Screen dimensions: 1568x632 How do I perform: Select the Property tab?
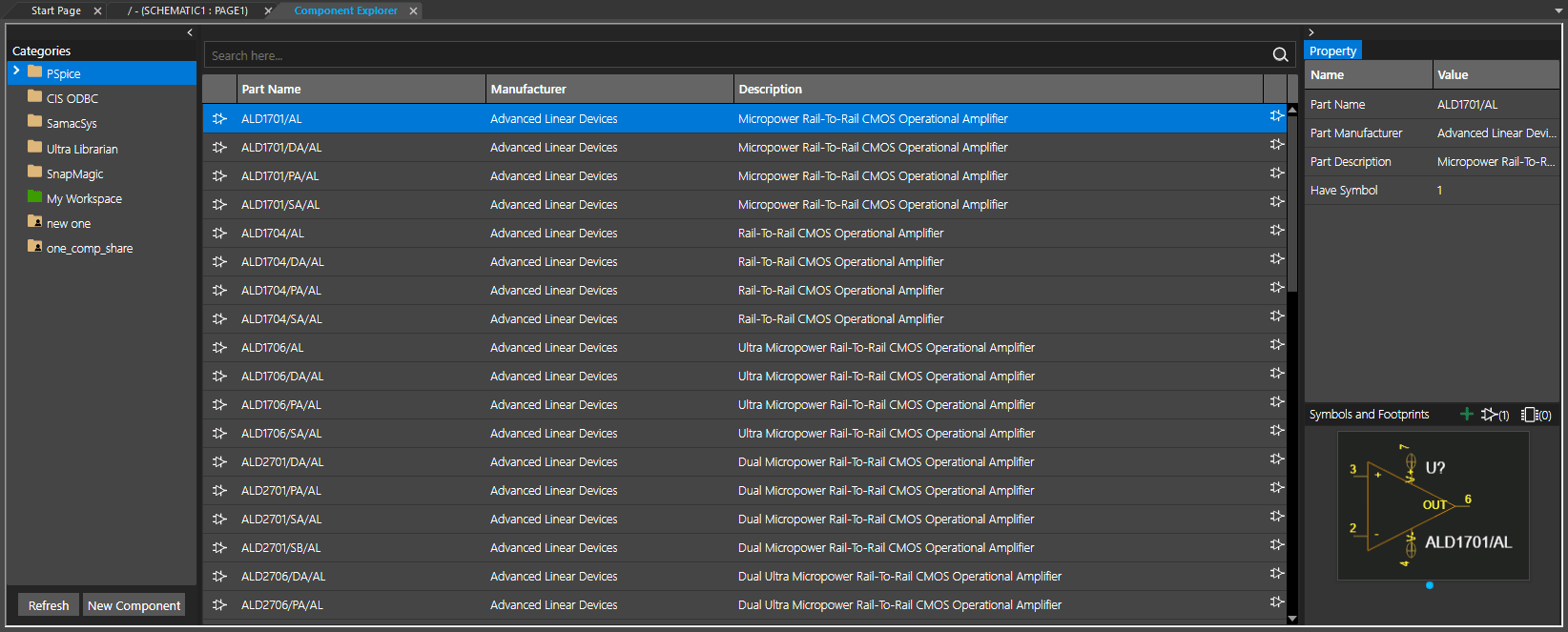[1332, 51]
